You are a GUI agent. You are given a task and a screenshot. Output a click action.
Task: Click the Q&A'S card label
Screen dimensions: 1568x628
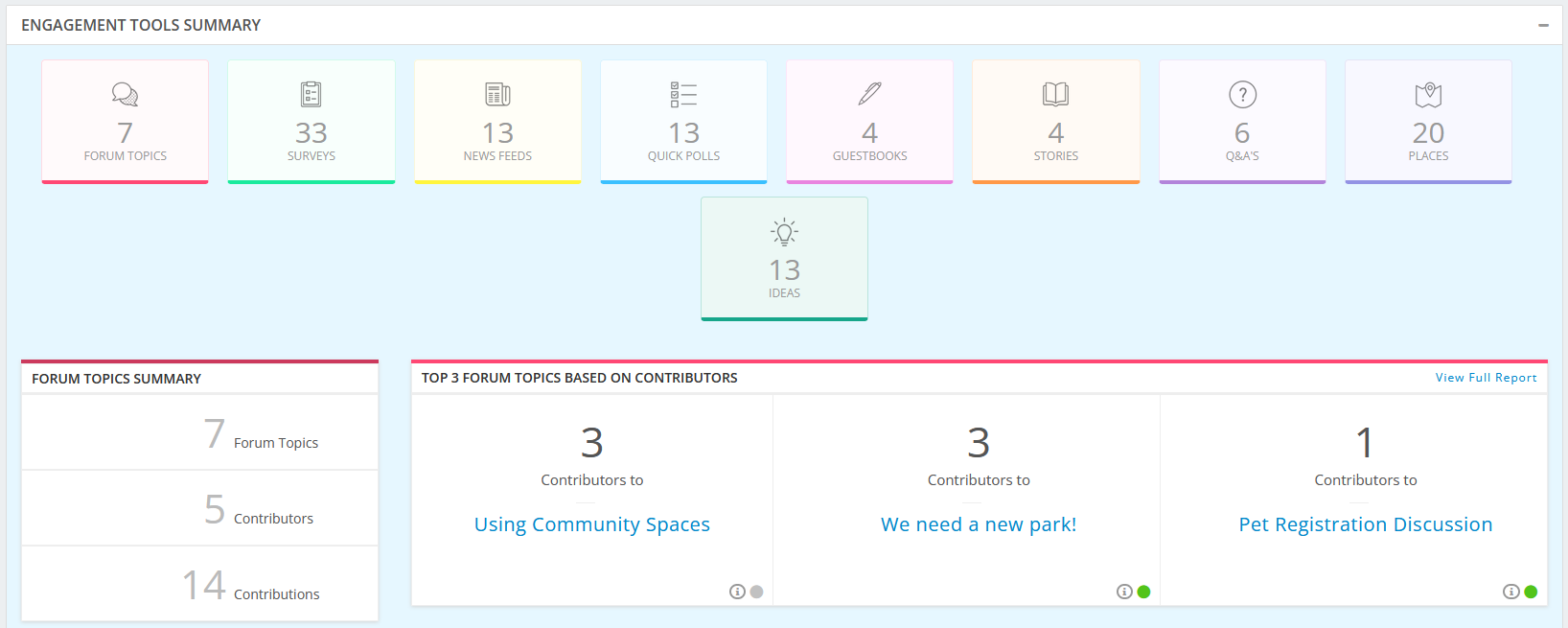1242,156
